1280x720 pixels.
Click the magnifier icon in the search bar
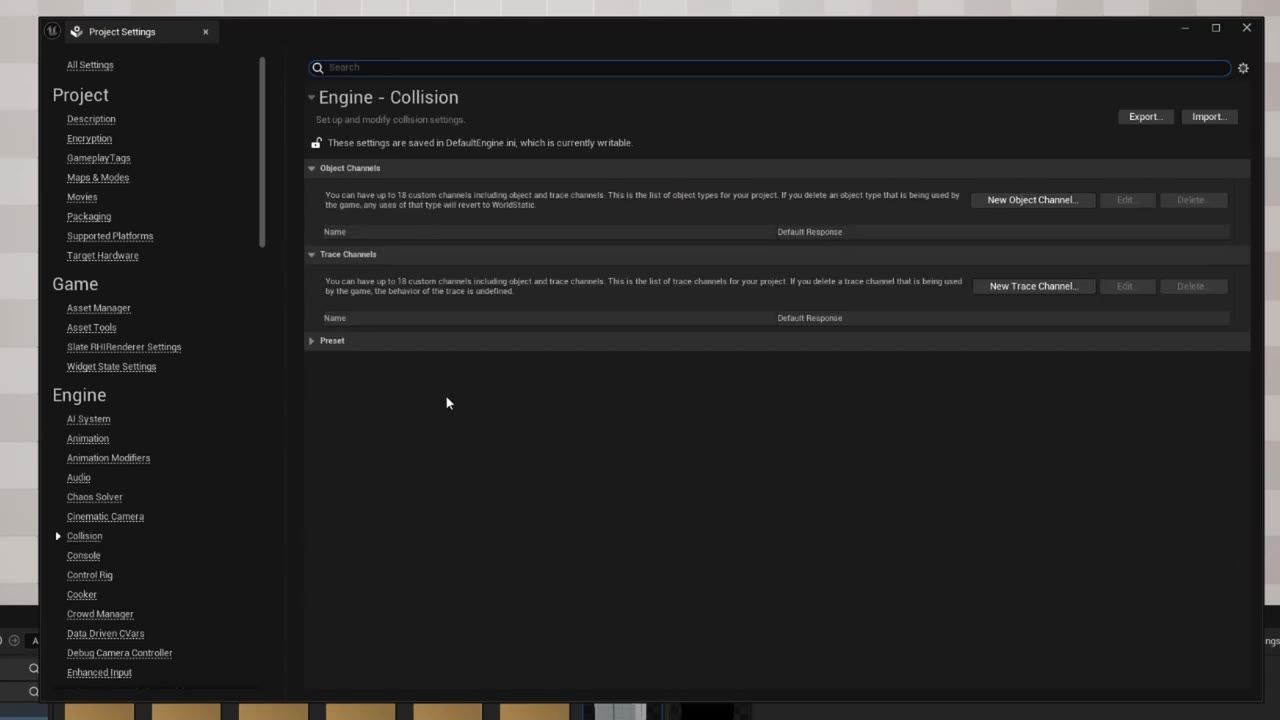point(318,68)
